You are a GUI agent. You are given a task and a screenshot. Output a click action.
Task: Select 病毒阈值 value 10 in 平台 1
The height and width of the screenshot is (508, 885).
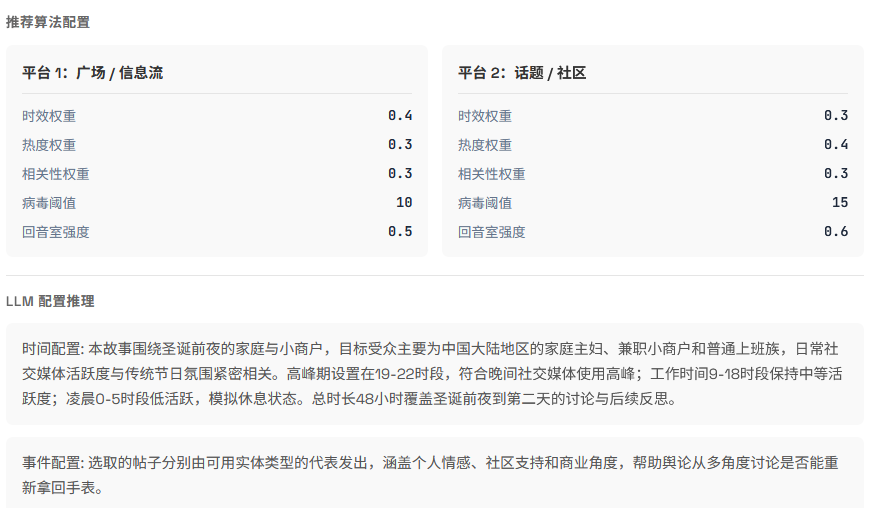pos(404,203)
